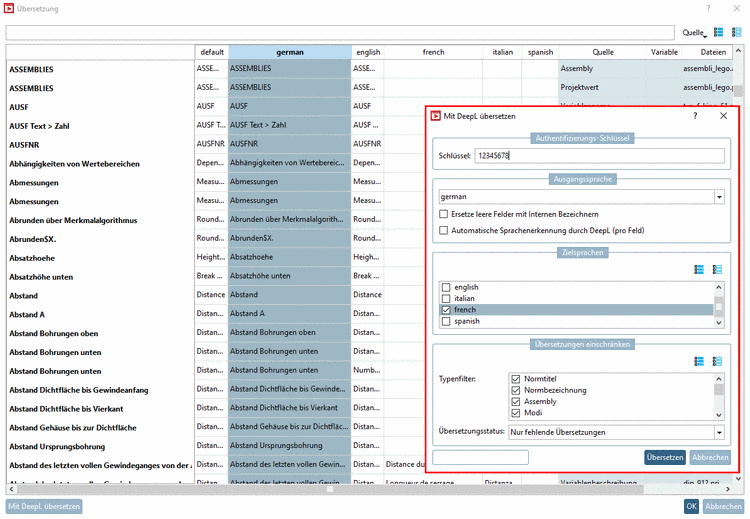This screenshot has width=750, height=519.
Task: Select 'Absatzhöhe unten' cell in german column
Action: (x=289, y=276)
